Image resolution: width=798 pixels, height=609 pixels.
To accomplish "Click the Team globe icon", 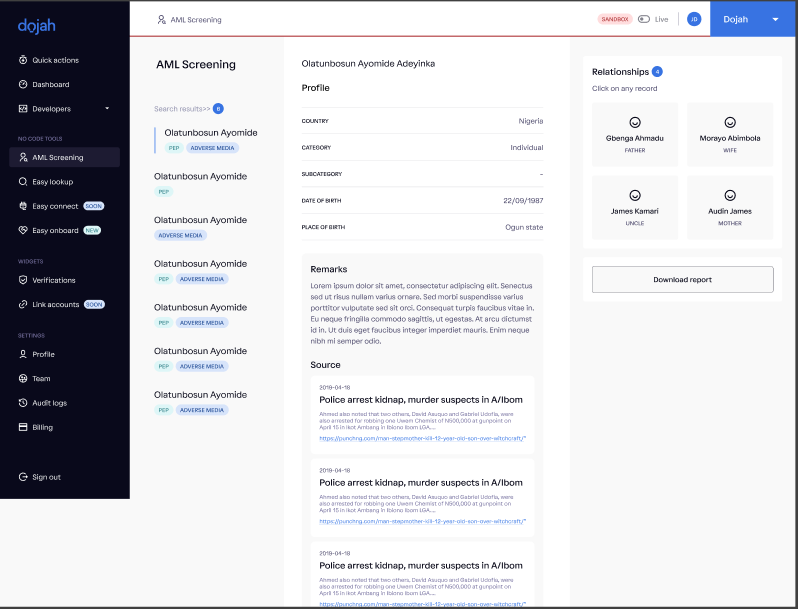I will (x=23, y=379).
